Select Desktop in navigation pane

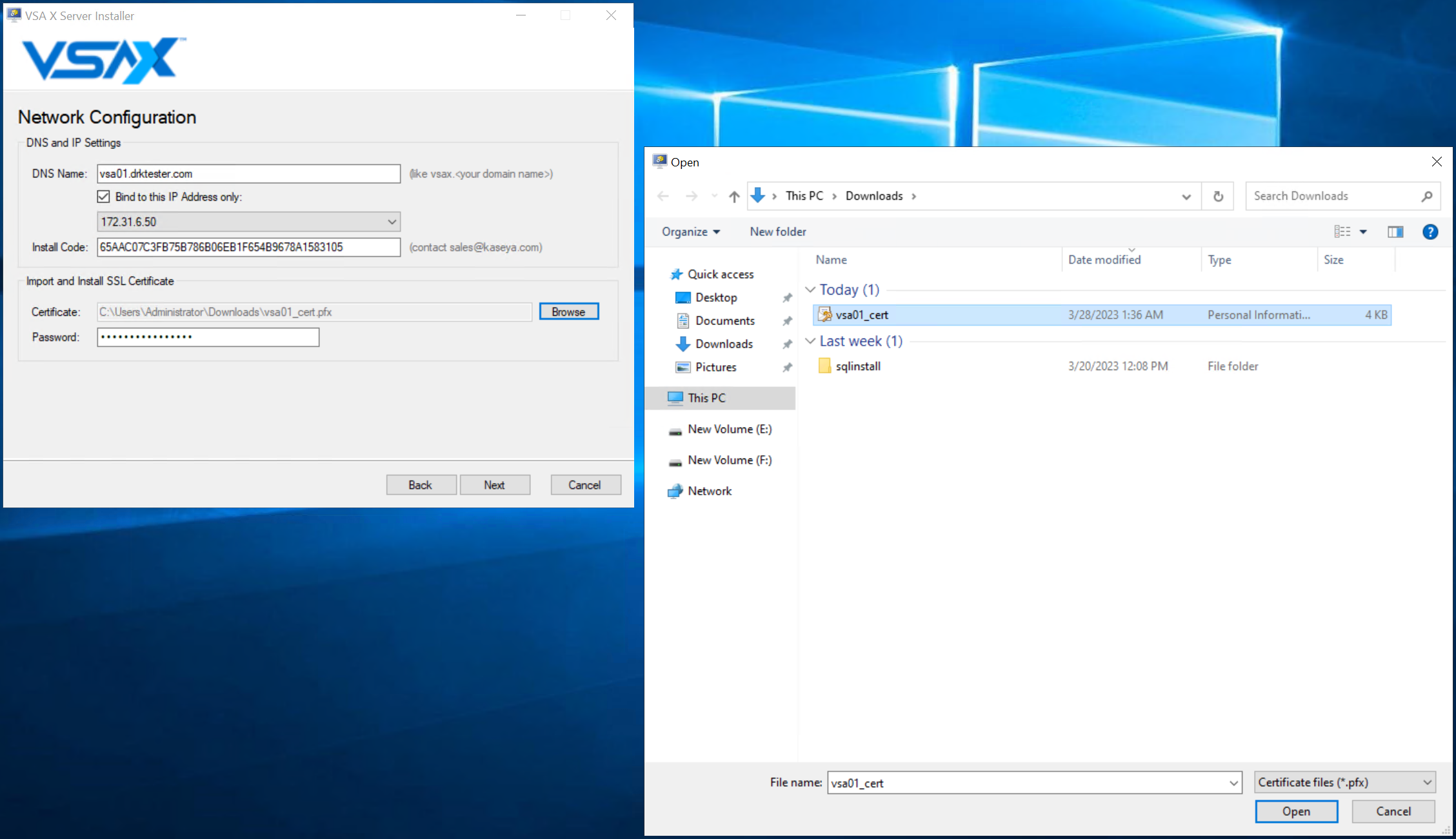(x=716, y=297)
